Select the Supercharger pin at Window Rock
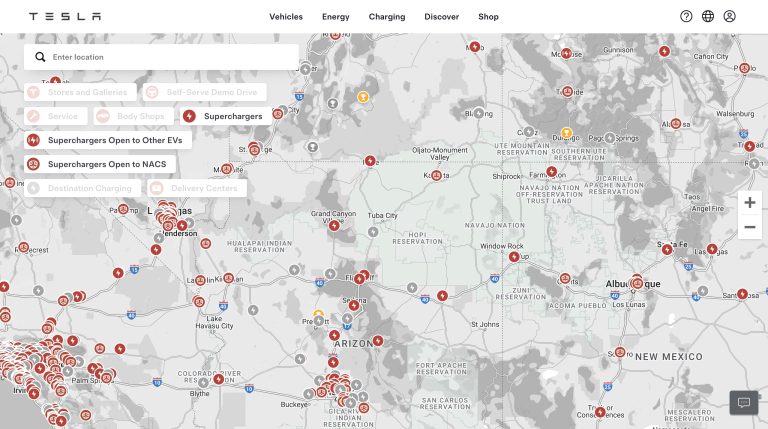The image size is (768, 429). [514, 257]
